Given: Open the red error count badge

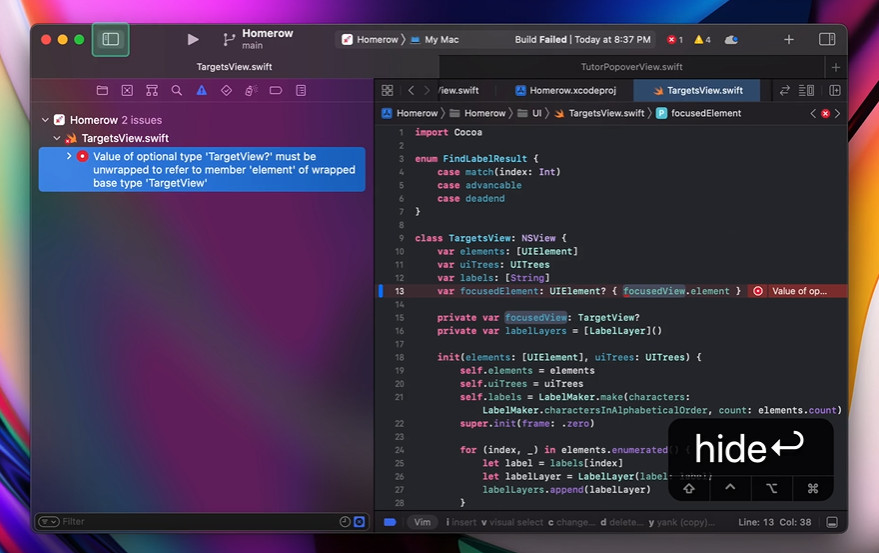Looking at the screenshot, I should click(674, 40).
